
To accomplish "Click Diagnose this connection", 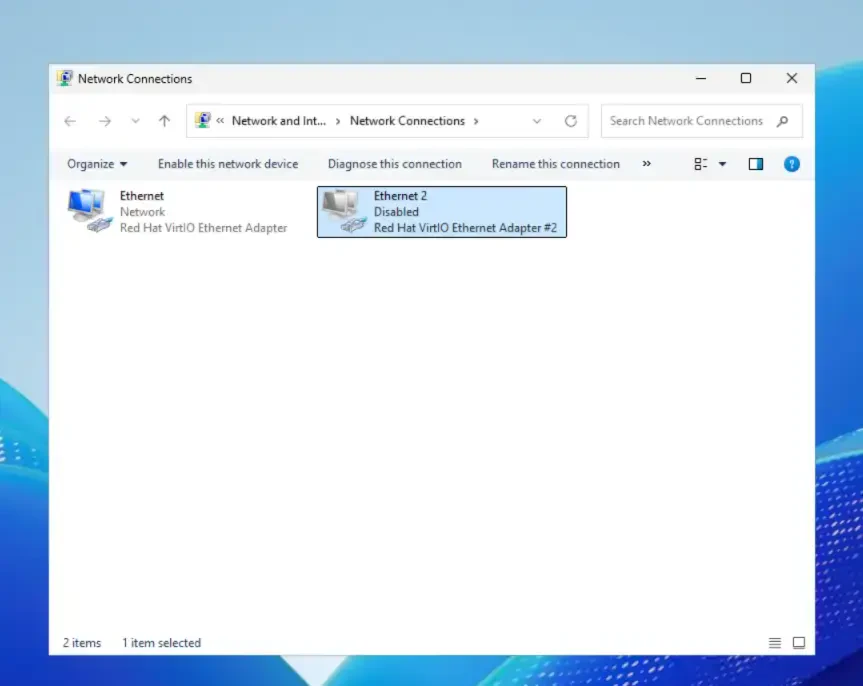I will 394,164.
